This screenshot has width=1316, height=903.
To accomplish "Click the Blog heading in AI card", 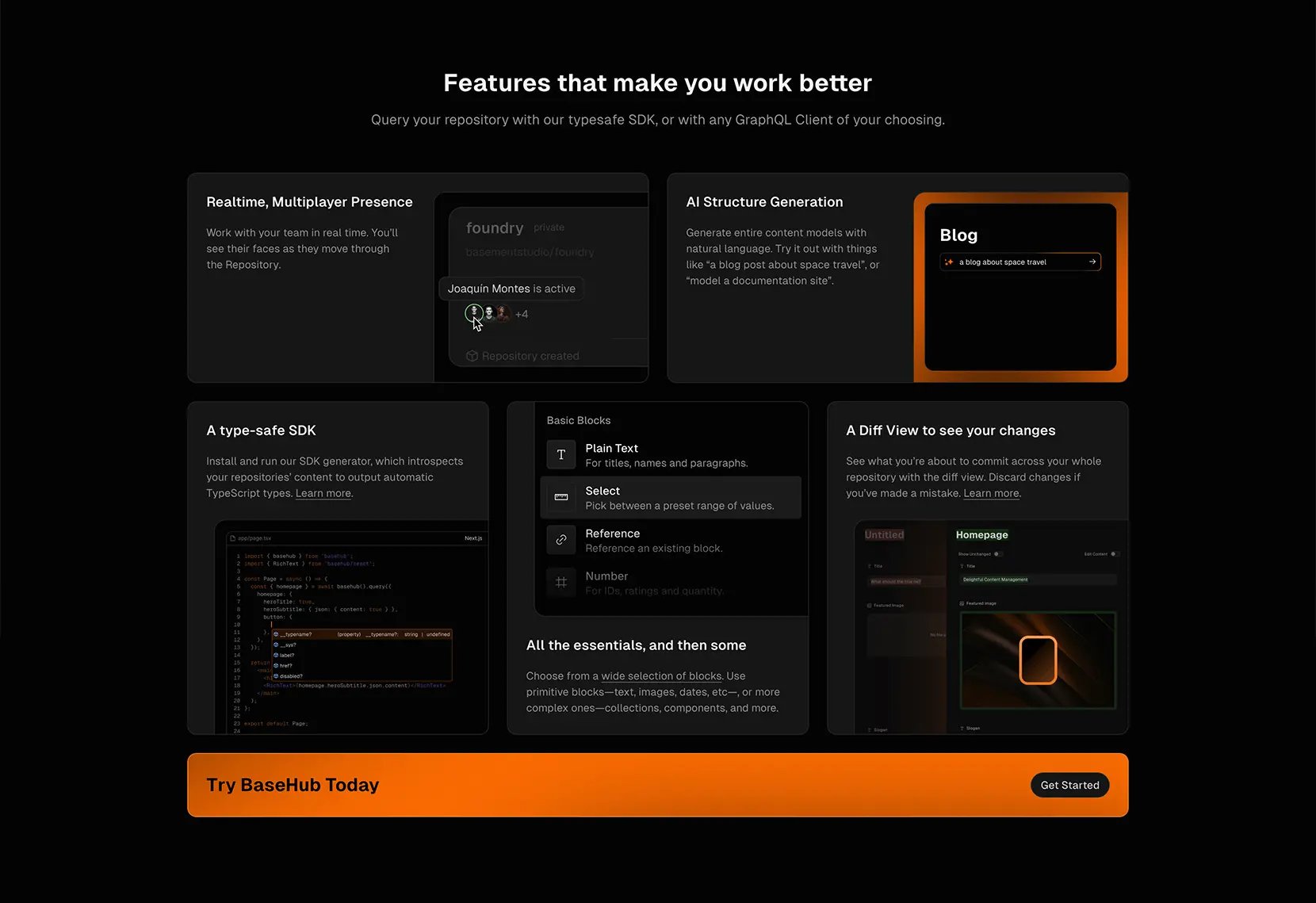I will click(x=958, y=235).
